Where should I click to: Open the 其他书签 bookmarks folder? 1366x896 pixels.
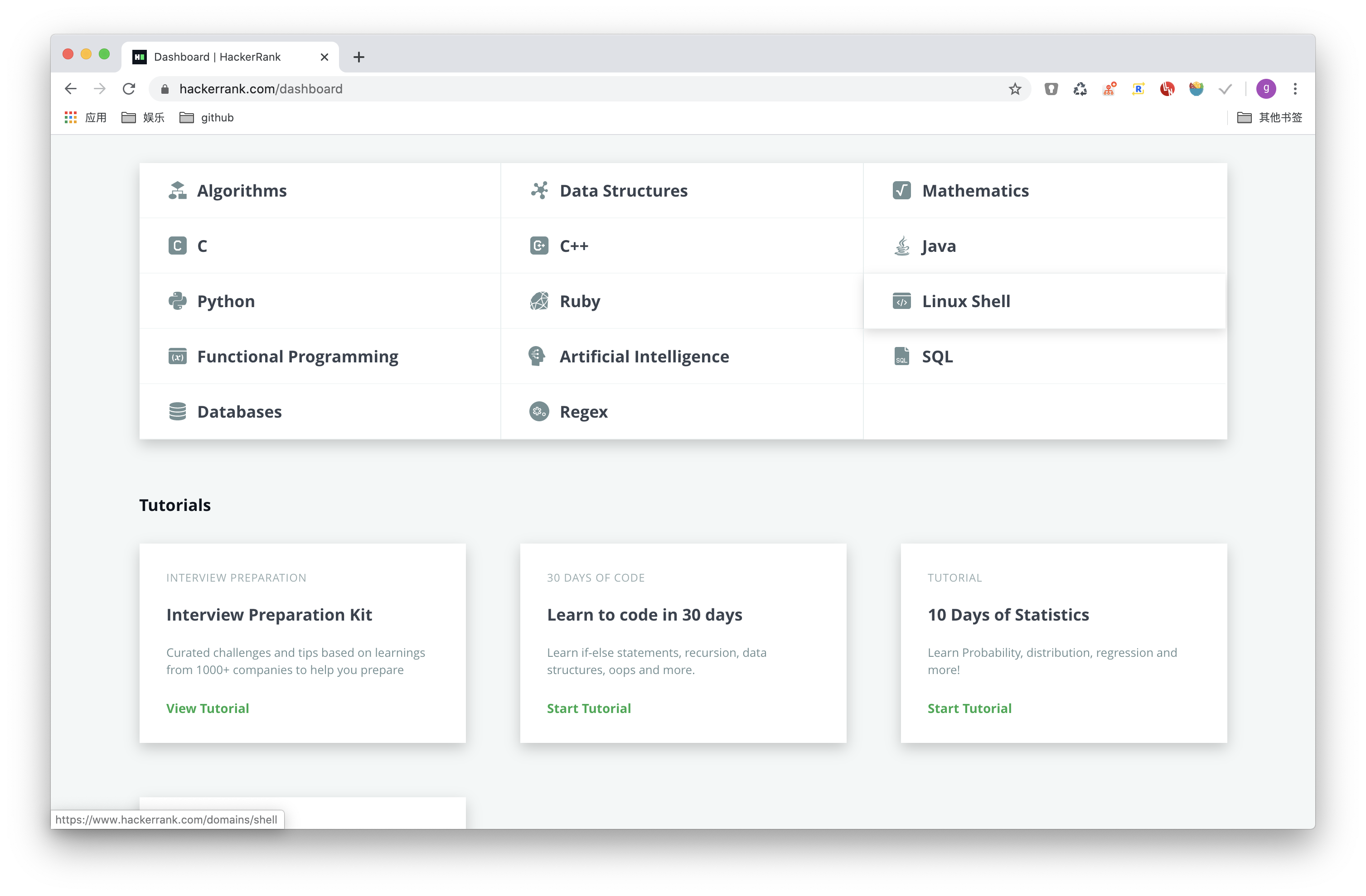pos(1269,118)
